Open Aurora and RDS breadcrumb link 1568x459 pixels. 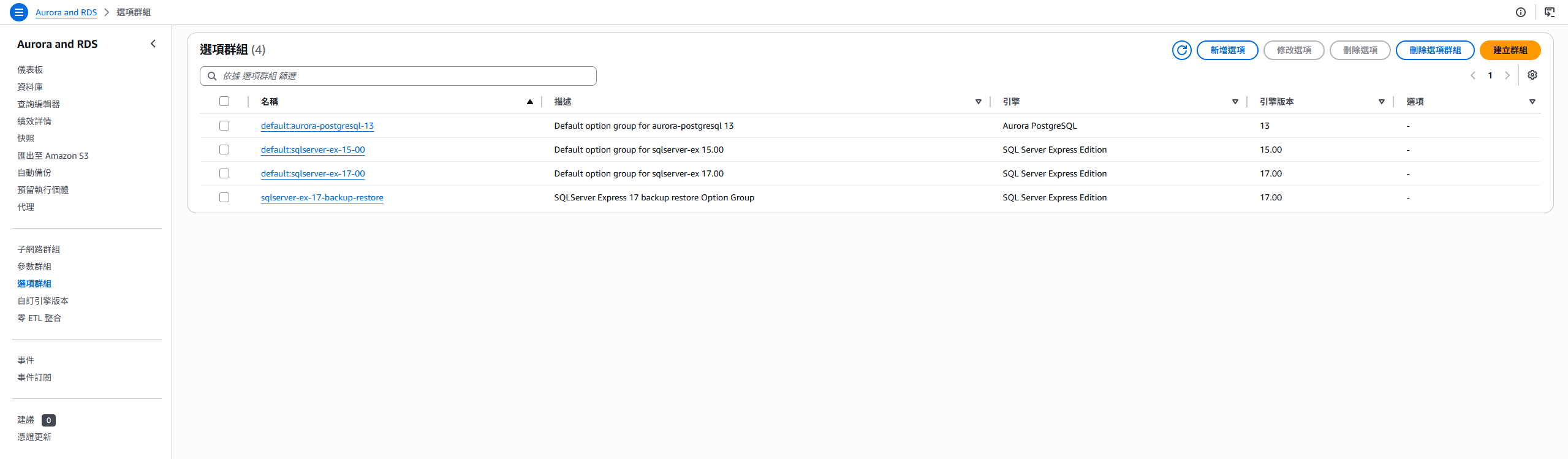click(x=66, y=12)
